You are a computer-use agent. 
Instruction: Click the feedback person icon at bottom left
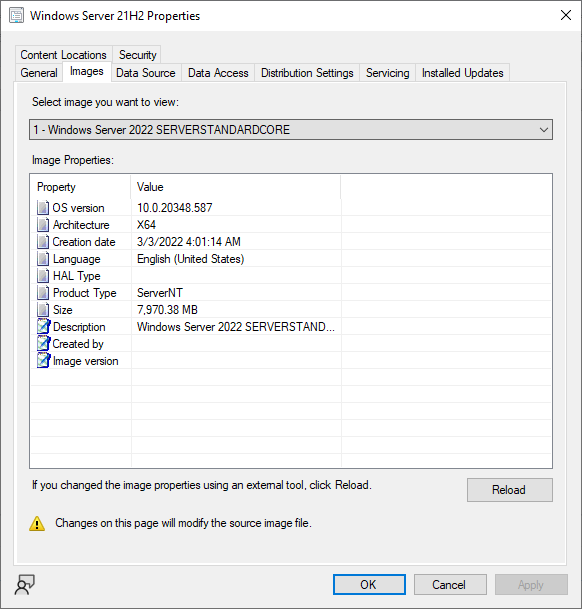[24, 585]
